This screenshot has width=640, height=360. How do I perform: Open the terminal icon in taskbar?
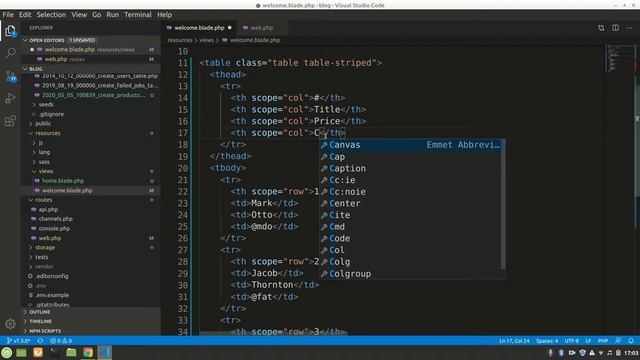tap(55, 353)
